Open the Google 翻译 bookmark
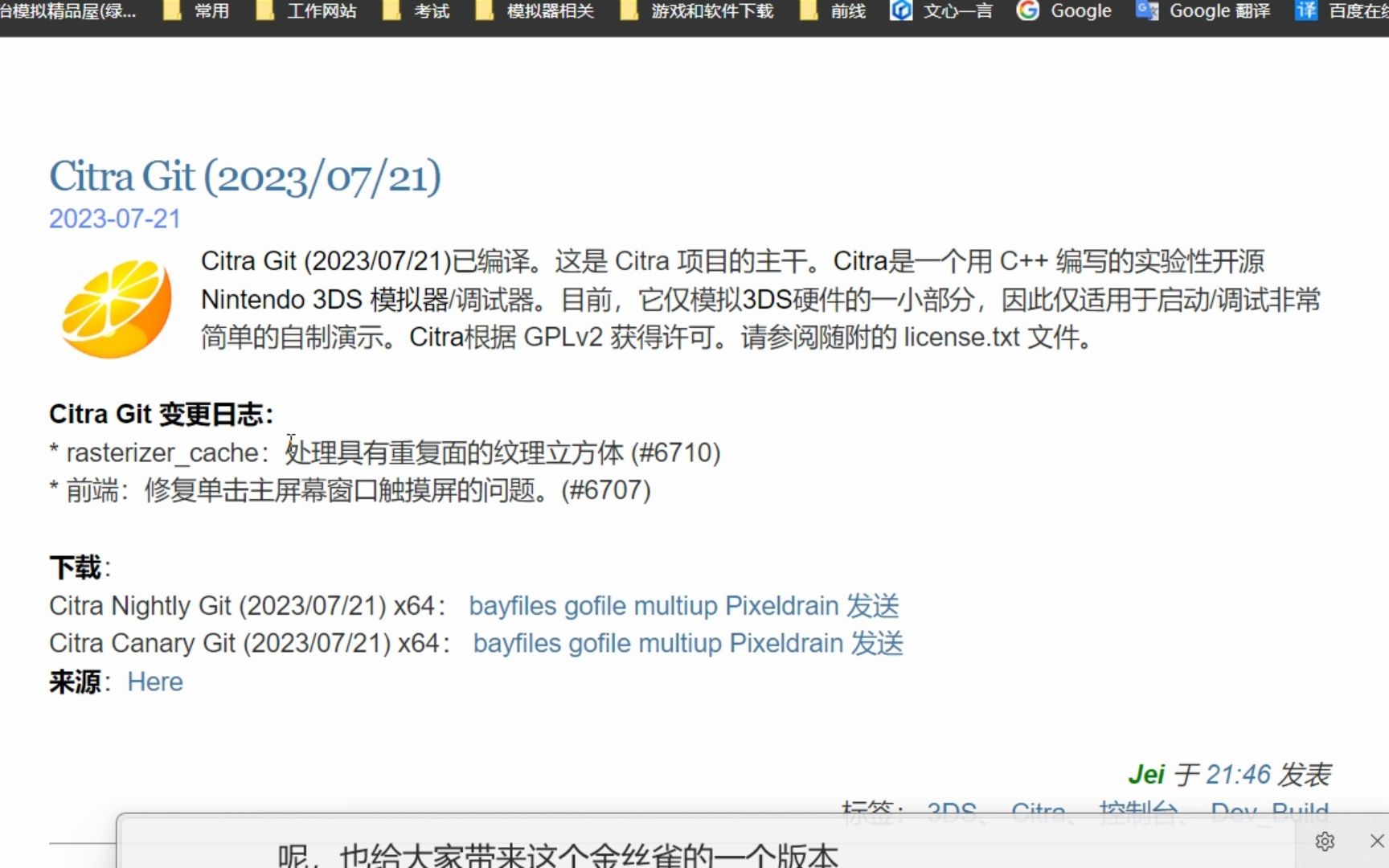This screenshot has width=1389, height=868. [x=1203, y=11]
